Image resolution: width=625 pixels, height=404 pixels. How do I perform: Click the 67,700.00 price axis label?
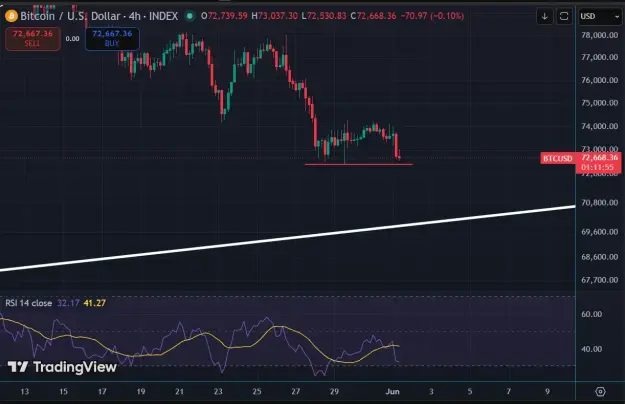(599, 280)
